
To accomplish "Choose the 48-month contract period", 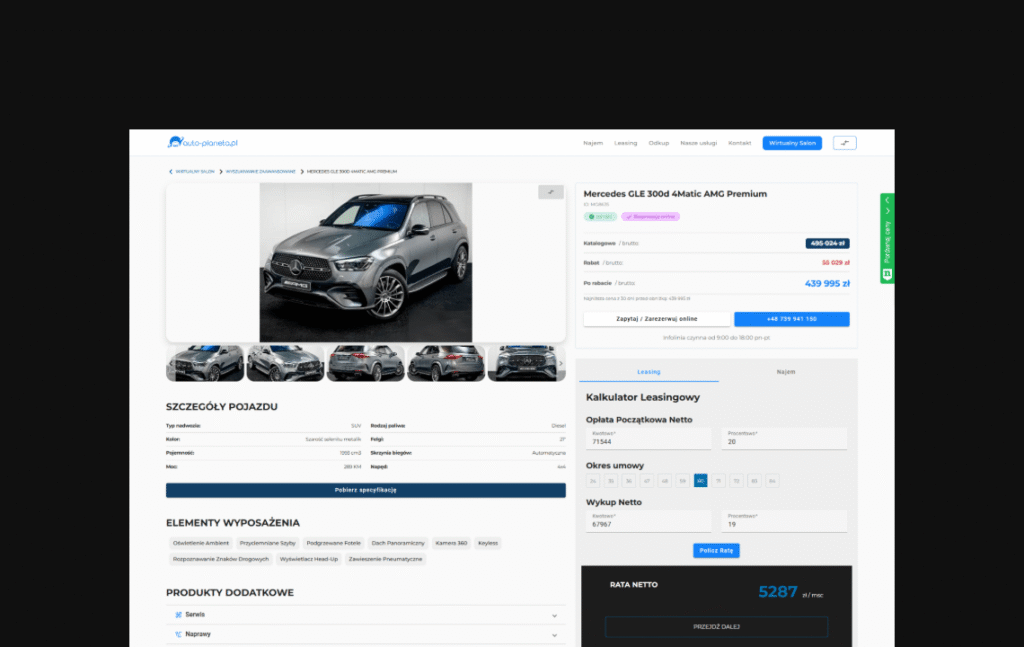I will (x=664, y=481).
